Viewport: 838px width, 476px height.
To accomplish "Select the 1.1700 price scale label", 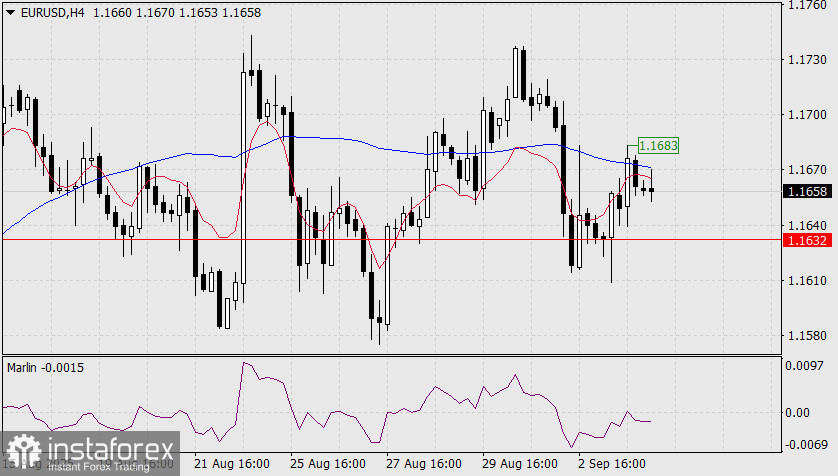I will coord(807,114).
